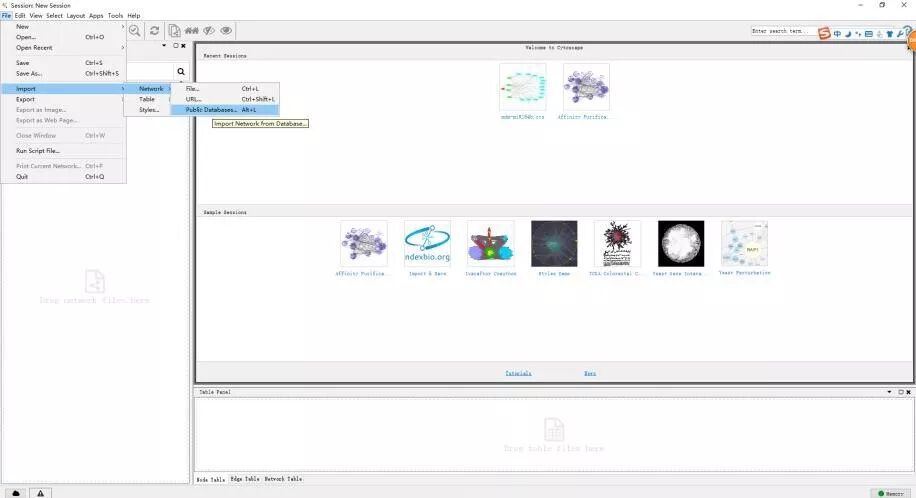Open Affinity Purification recent session thumbnail
The width and height of the screenshot is (916, 498).
pos(586,88)
